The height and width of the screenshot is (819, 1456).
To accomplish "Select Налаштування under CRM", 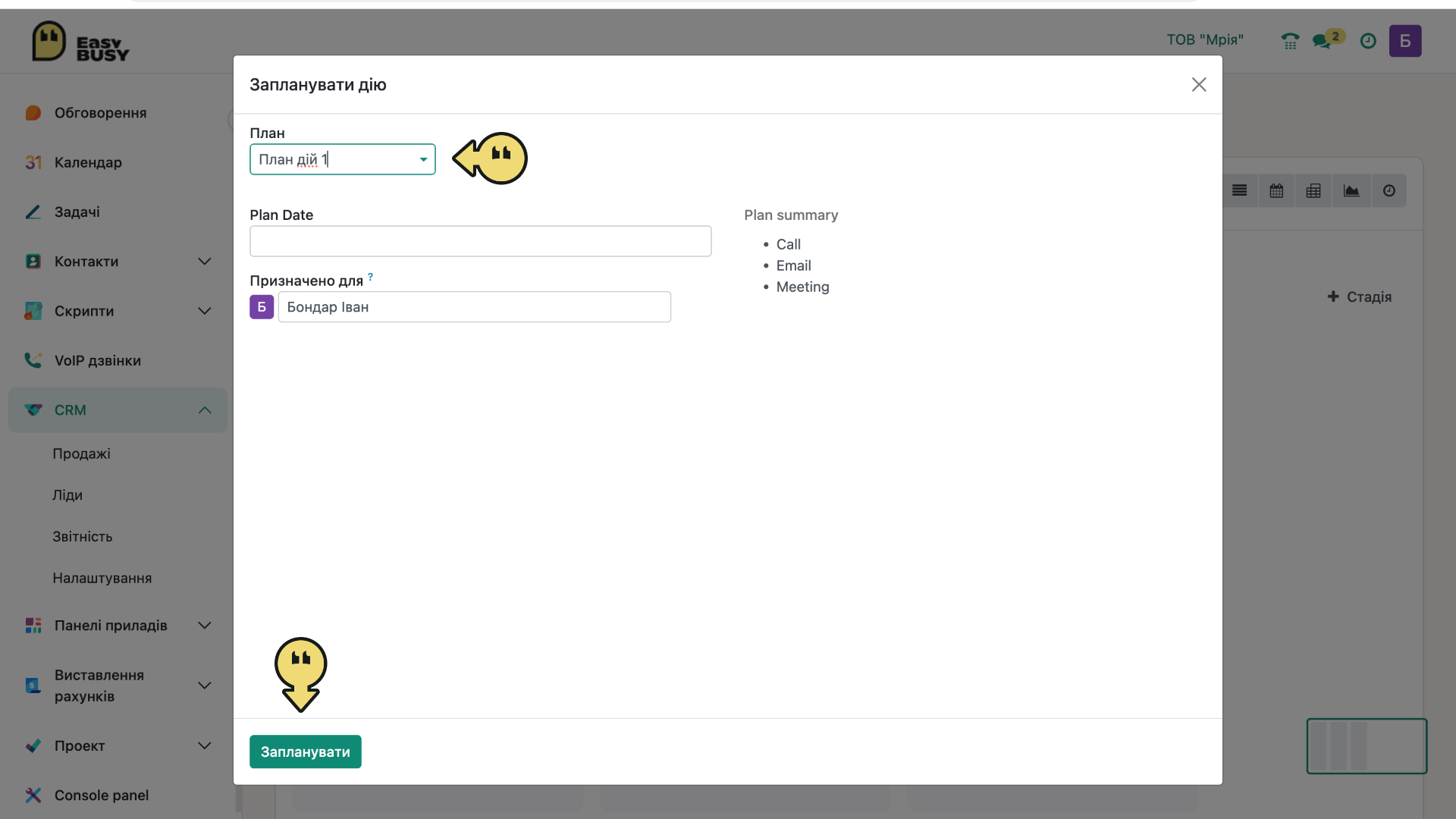I will click(x=102, y=579).
